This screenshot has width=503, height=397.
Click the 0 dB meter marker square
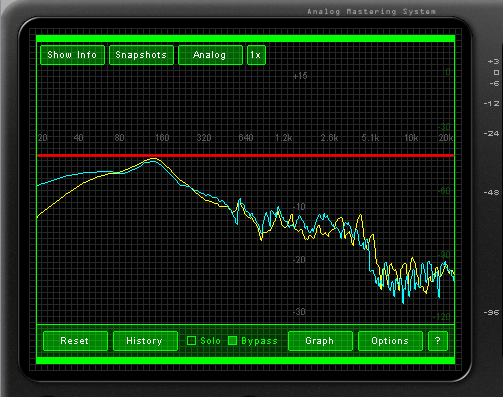point(496,72)
